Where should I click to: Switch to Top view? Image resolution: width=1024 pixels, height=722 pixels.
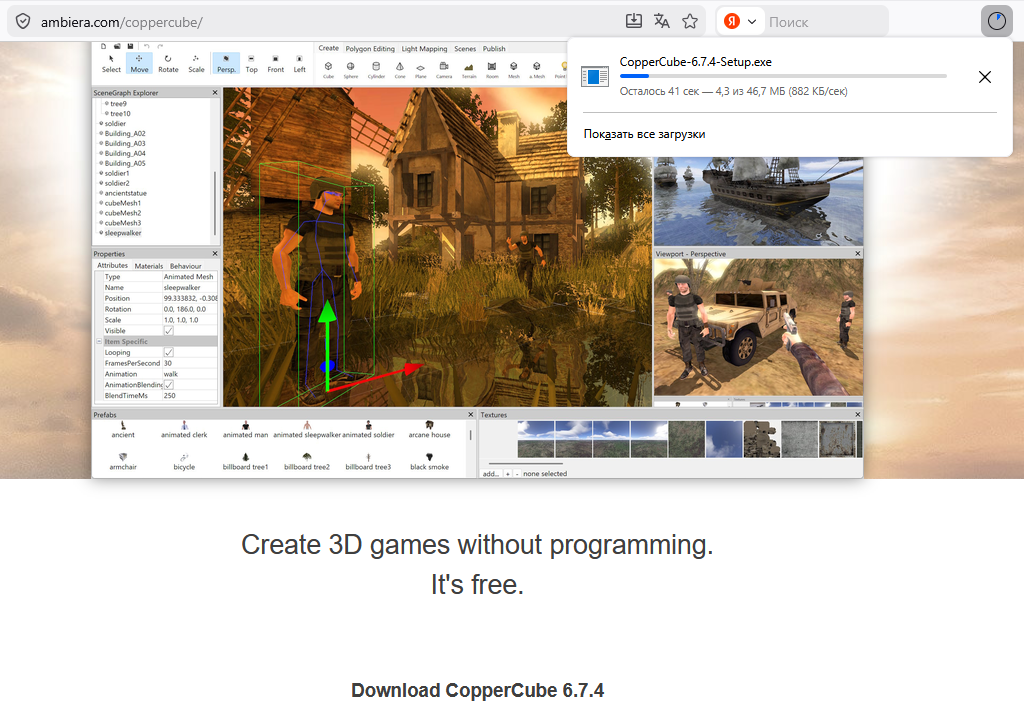pyautogui.click(x=251, y=63)
